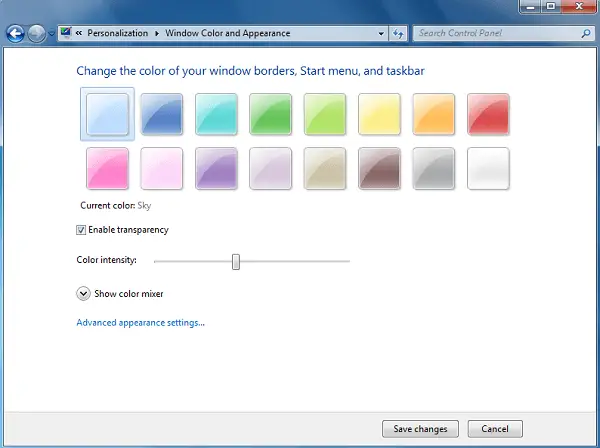
Task: Choose the brown Chocolate color swatch
Action: coord(379,168)
